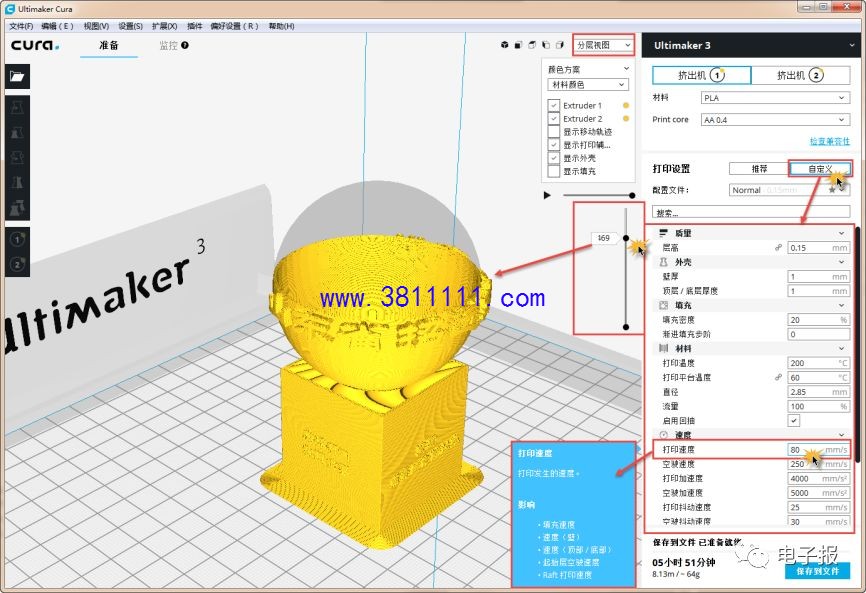This screenshot has height=593, width=866.
Task: Toggle 显示打印辅... checkbox
Action: pyautogui.click(x=553, y=145)
